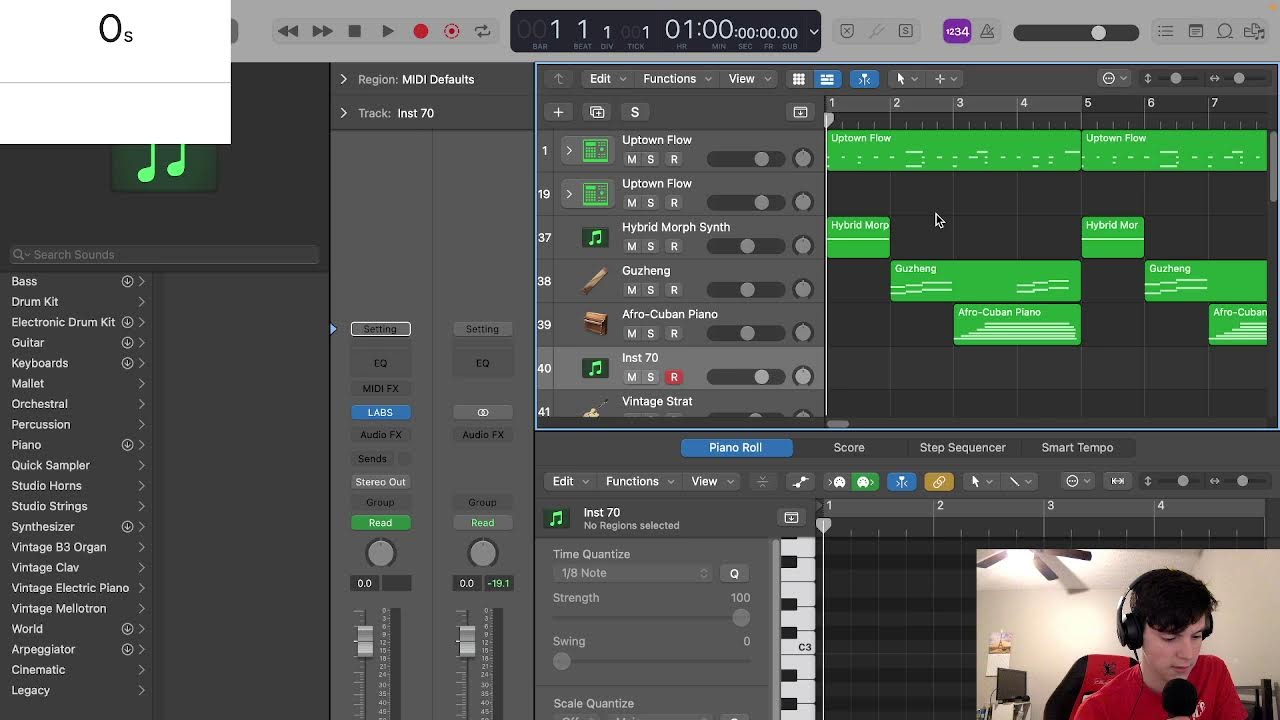1280x720 pixels.
Task: Open the tracks area View menu
Action: click(x=748, y=79)
